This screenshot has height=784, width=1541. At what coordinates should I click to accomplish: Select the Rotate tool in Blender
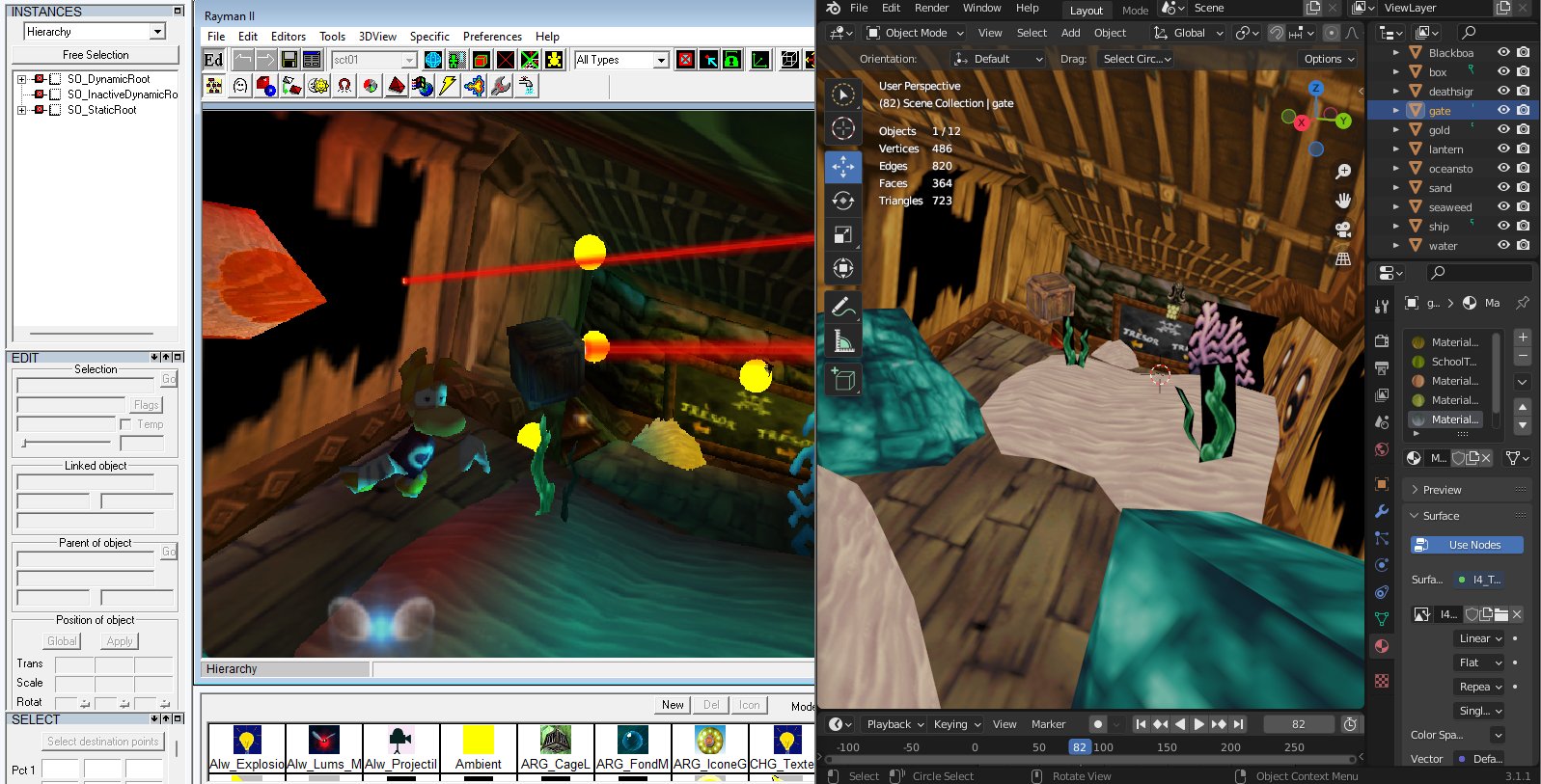point(842,201)
